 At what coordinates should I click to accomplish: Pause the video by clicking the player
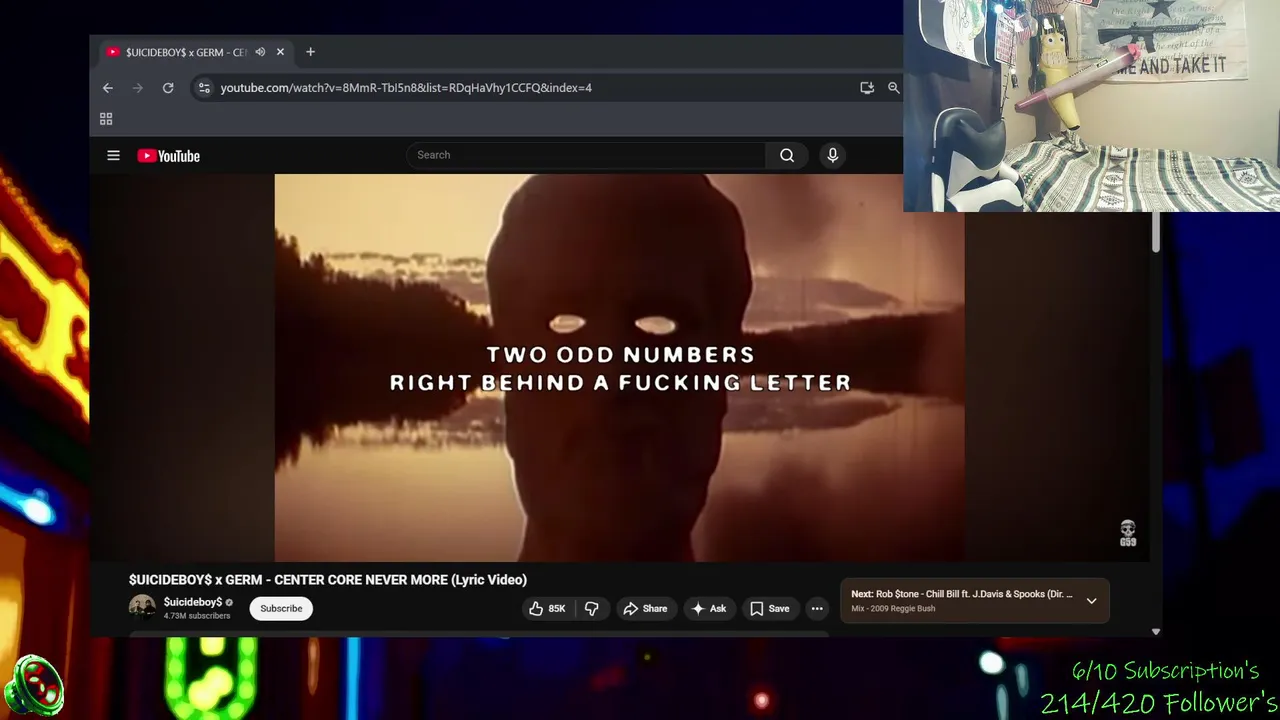point(620,368)
